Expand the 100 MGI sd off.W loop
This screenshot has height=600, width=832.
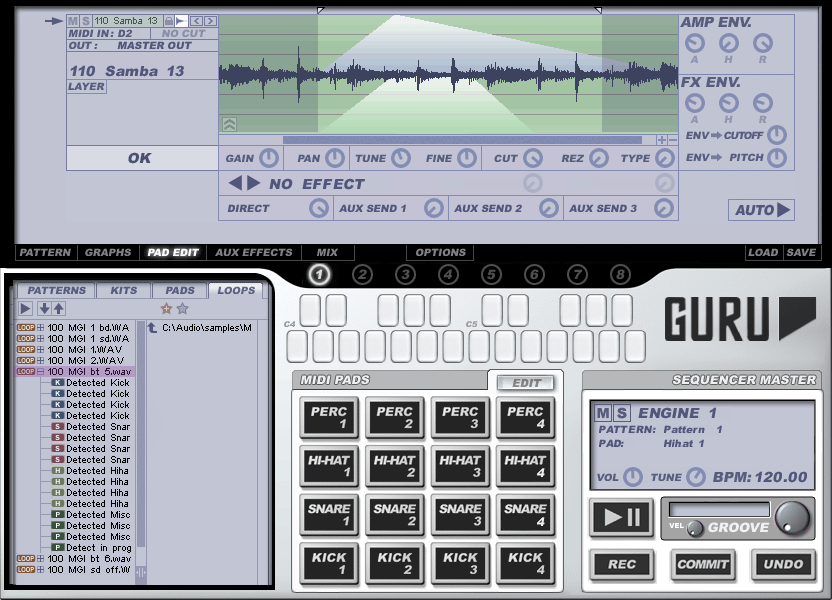point(40,570)
